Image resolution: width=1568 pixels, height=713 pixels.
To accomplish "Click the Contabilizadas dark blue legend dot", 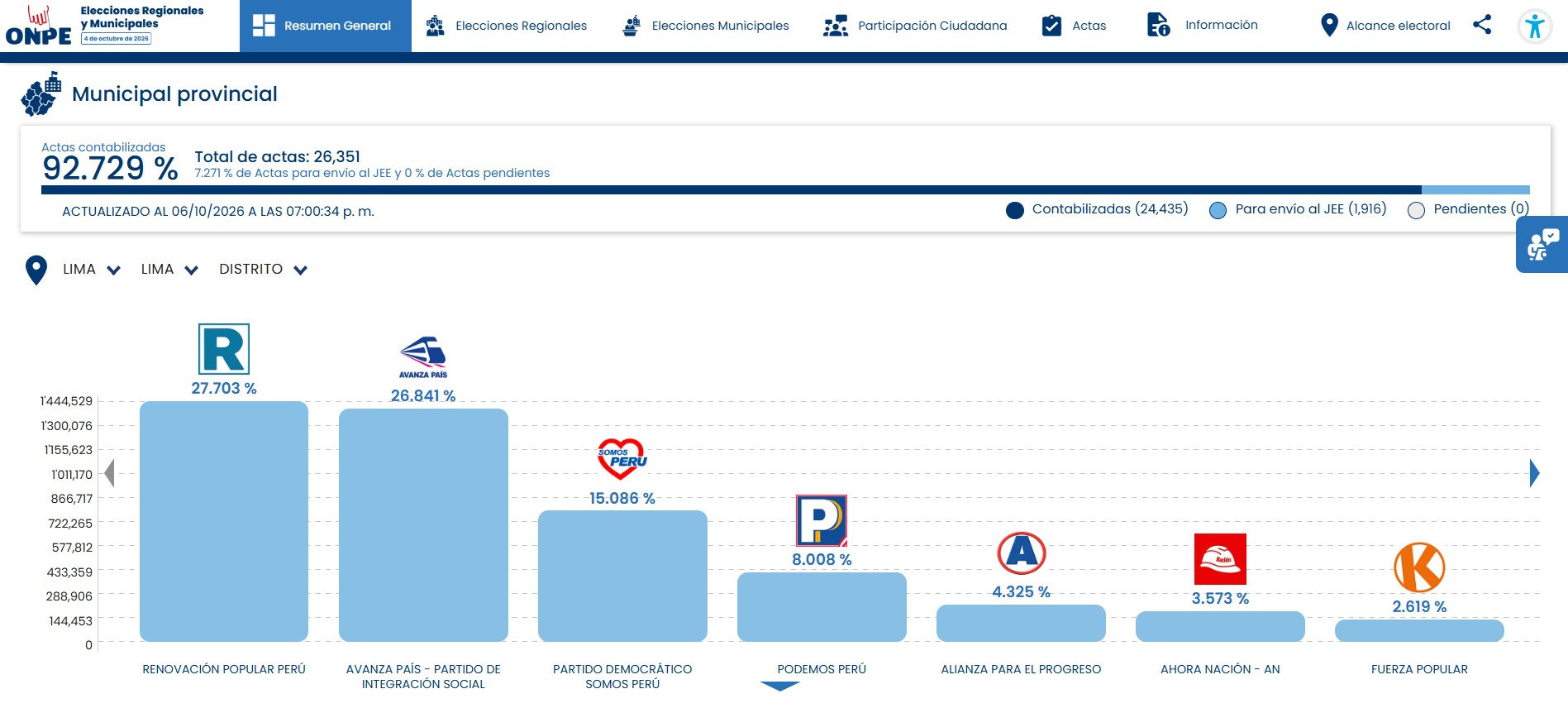I will pos(1015,210).
